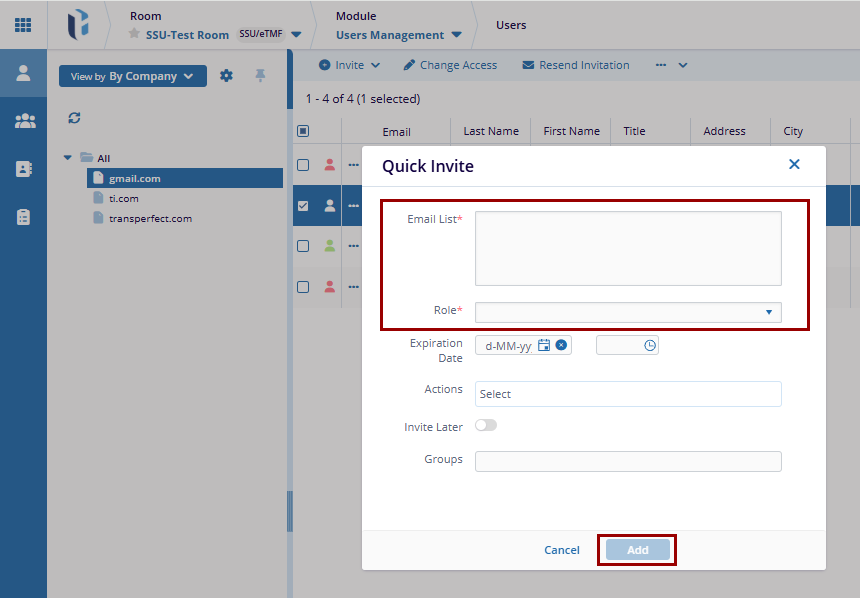The height and width of the screenshot is (598, 860).
Task: Click the Users icon in left sidebar
Action: [x=23, y=73]
